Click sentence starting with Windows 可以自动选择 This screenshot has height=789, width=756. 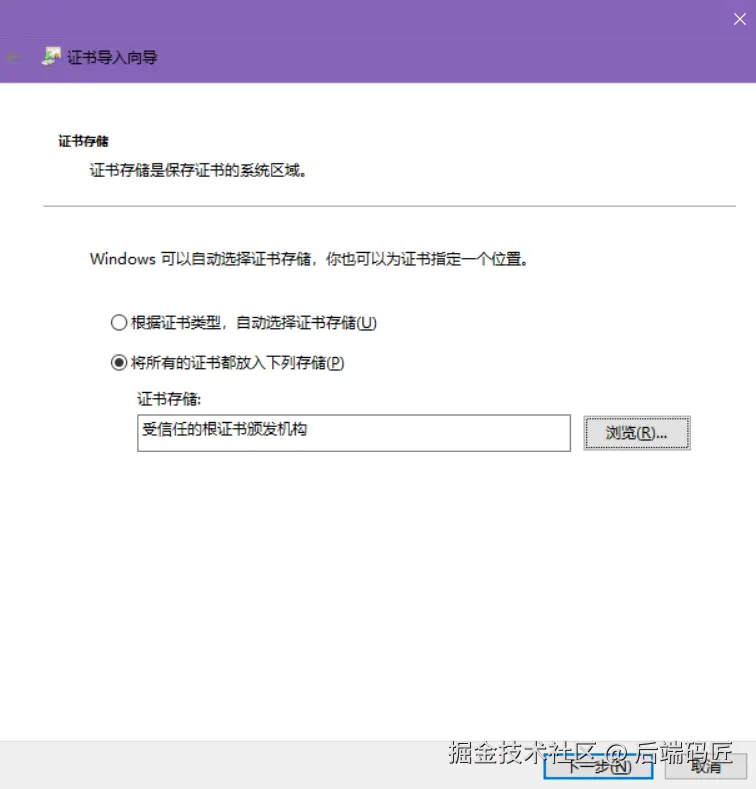coord(309,259)
